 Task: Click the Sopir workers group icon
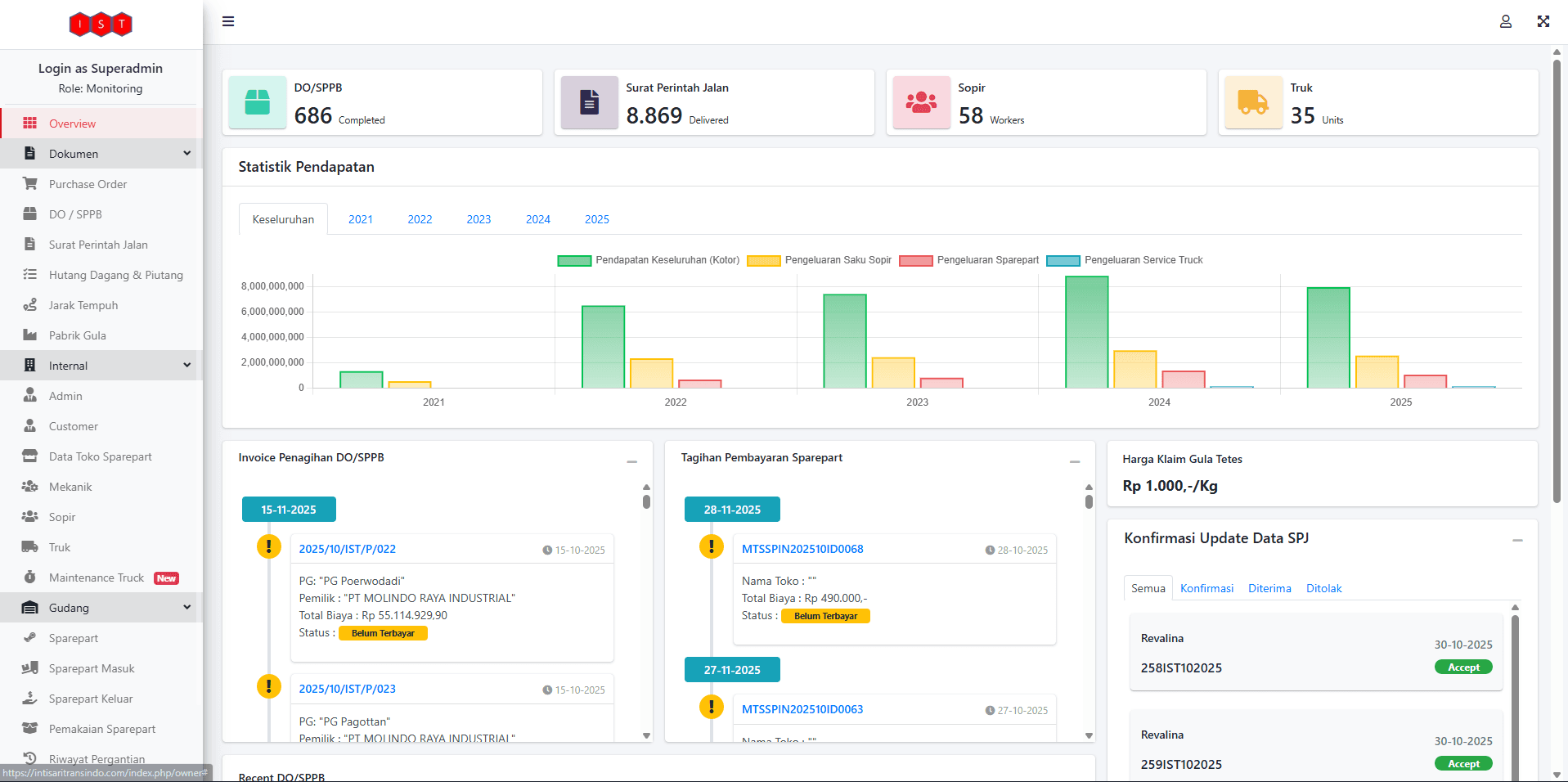[x=922, y=102]
